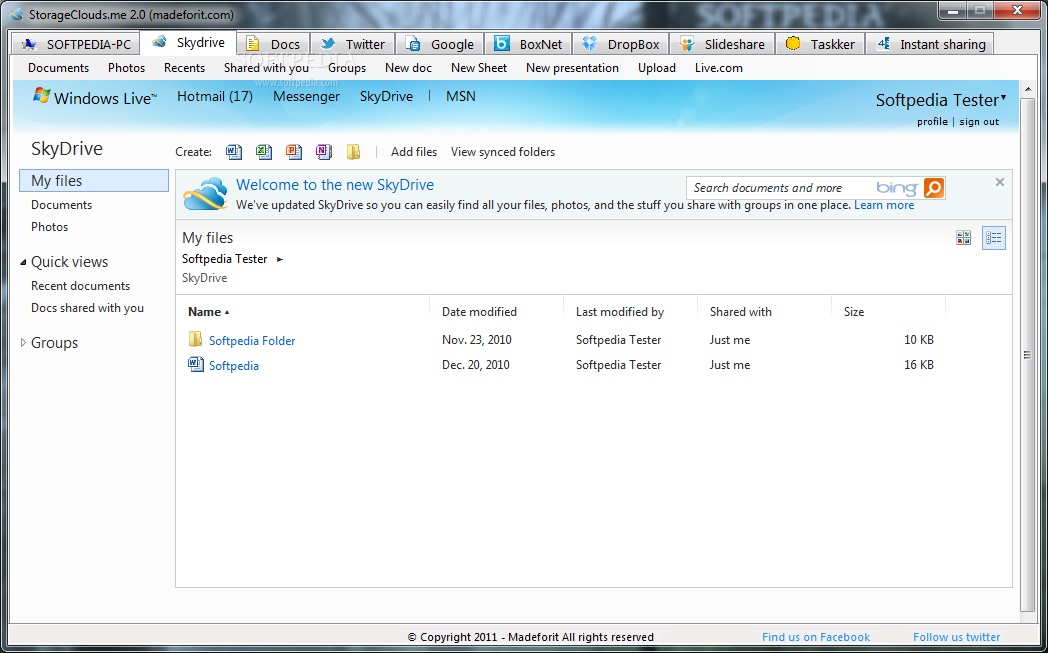Click View synced folders
The image size is (1048, 653).
[503, 152]
